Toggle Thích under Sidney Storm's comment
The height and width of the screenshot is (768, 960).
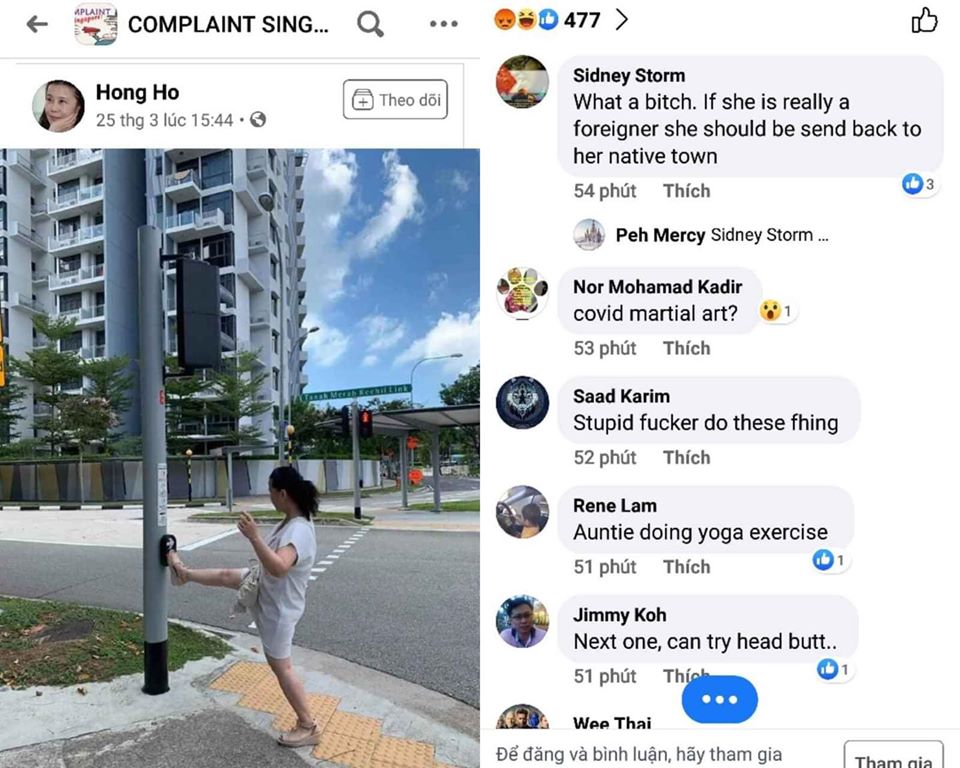(686, 191)
